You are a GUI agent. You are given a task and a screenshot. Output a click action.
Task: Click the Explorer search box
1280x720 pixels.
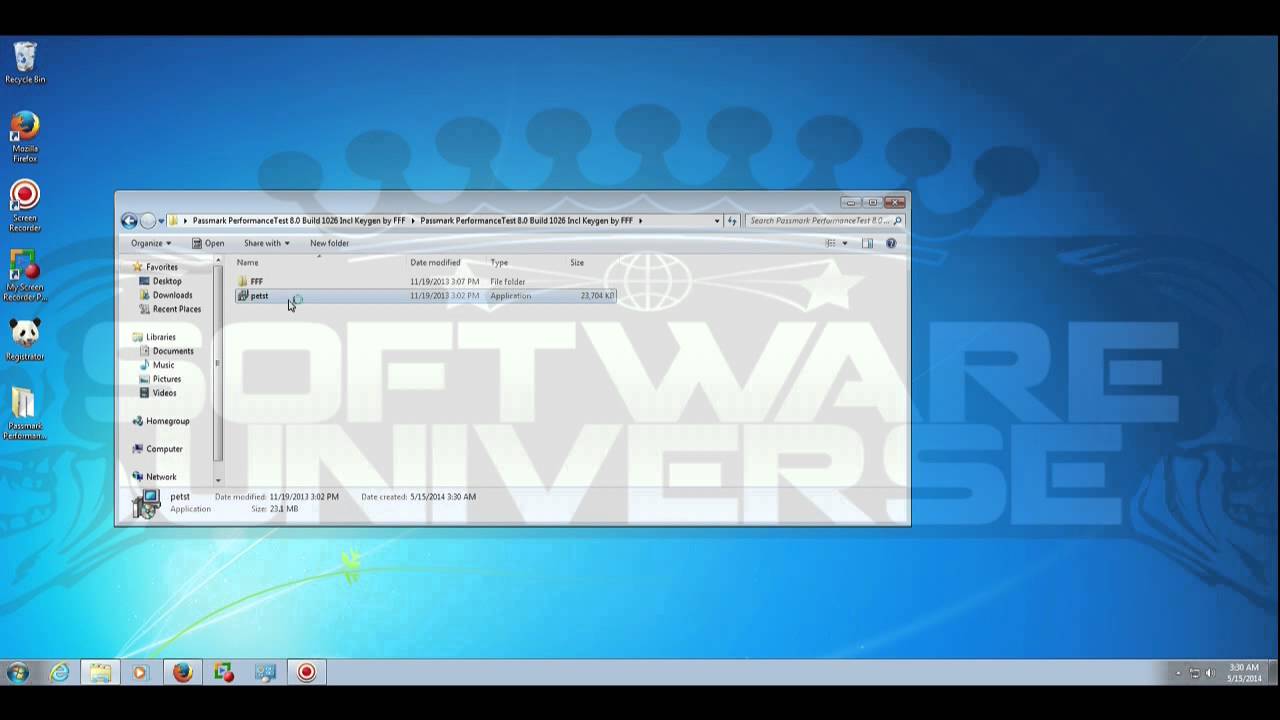pos(825,221)
